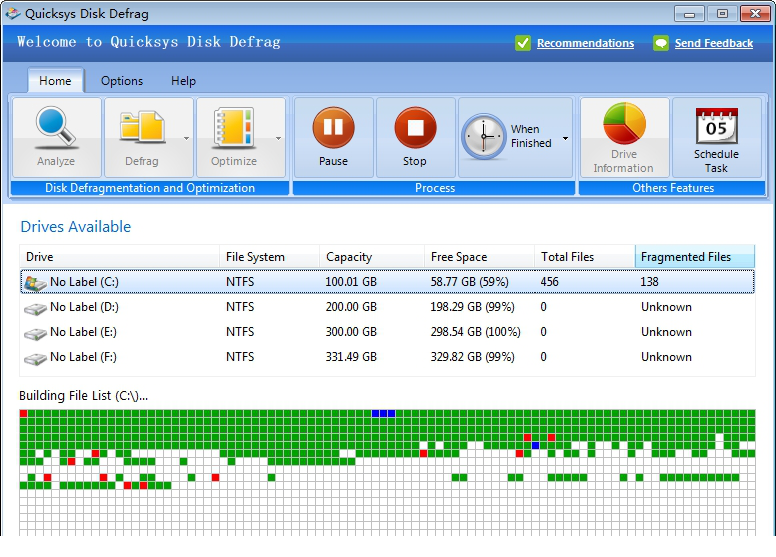Click the Drives Available heading

click(x=76, y=227)
